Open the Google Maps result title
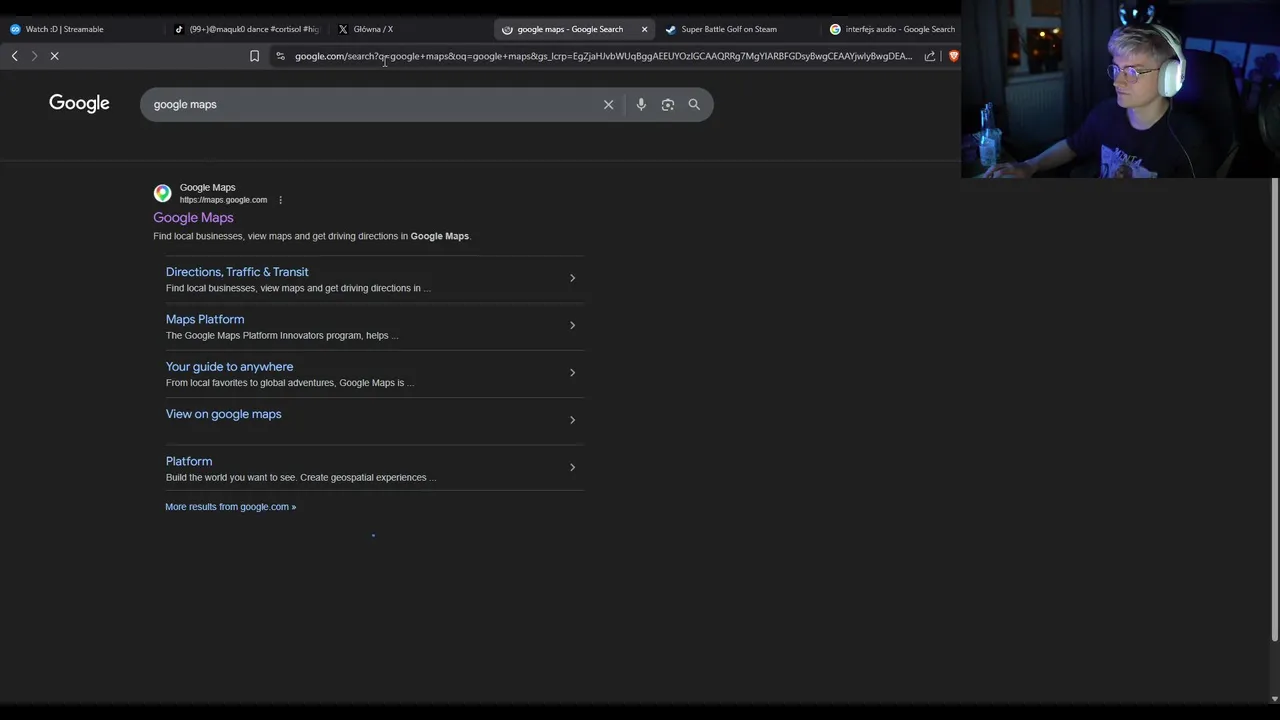The height and width of the screenshot is (720, 1280). tap(193, 218)
